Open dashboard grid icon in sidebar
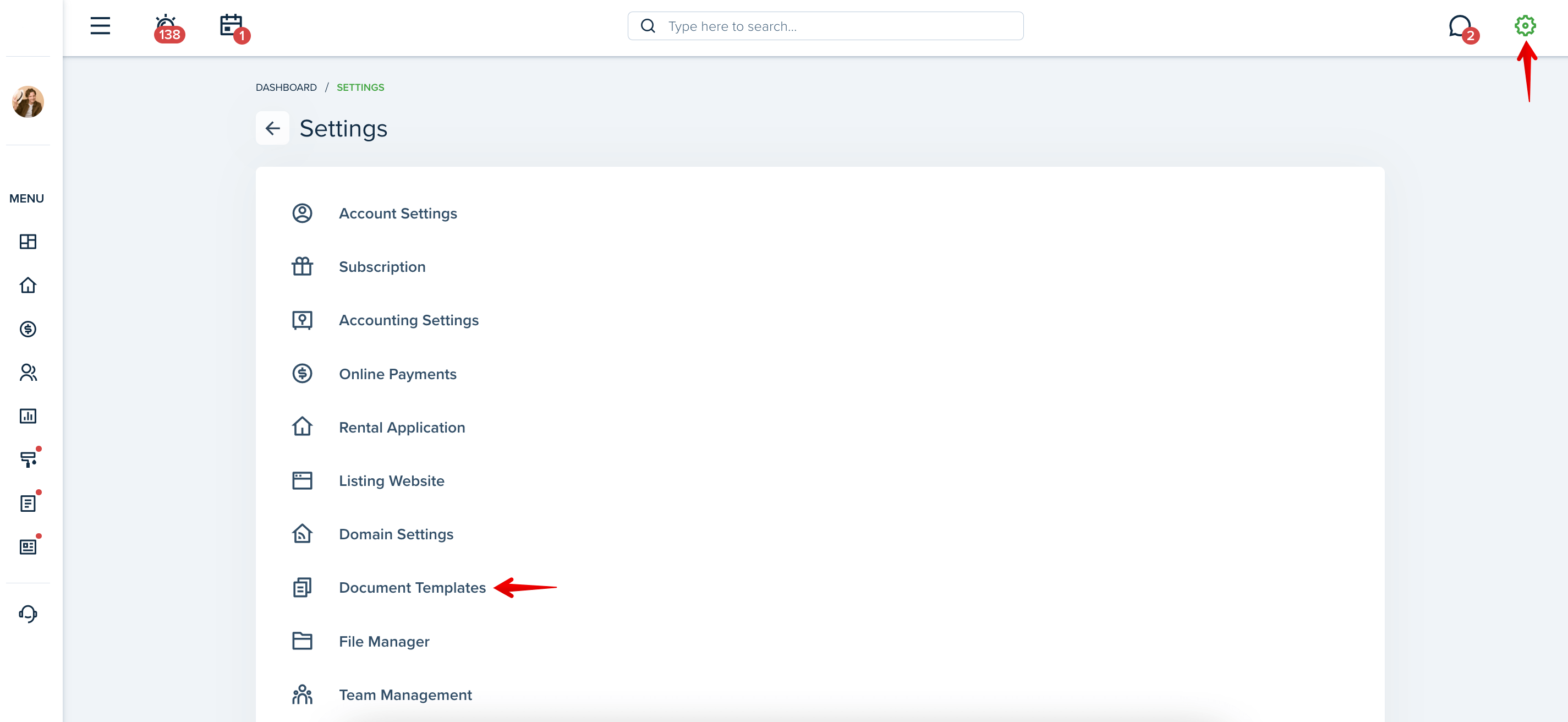The width and height of the screenshot is (1568, 722). 28,242
